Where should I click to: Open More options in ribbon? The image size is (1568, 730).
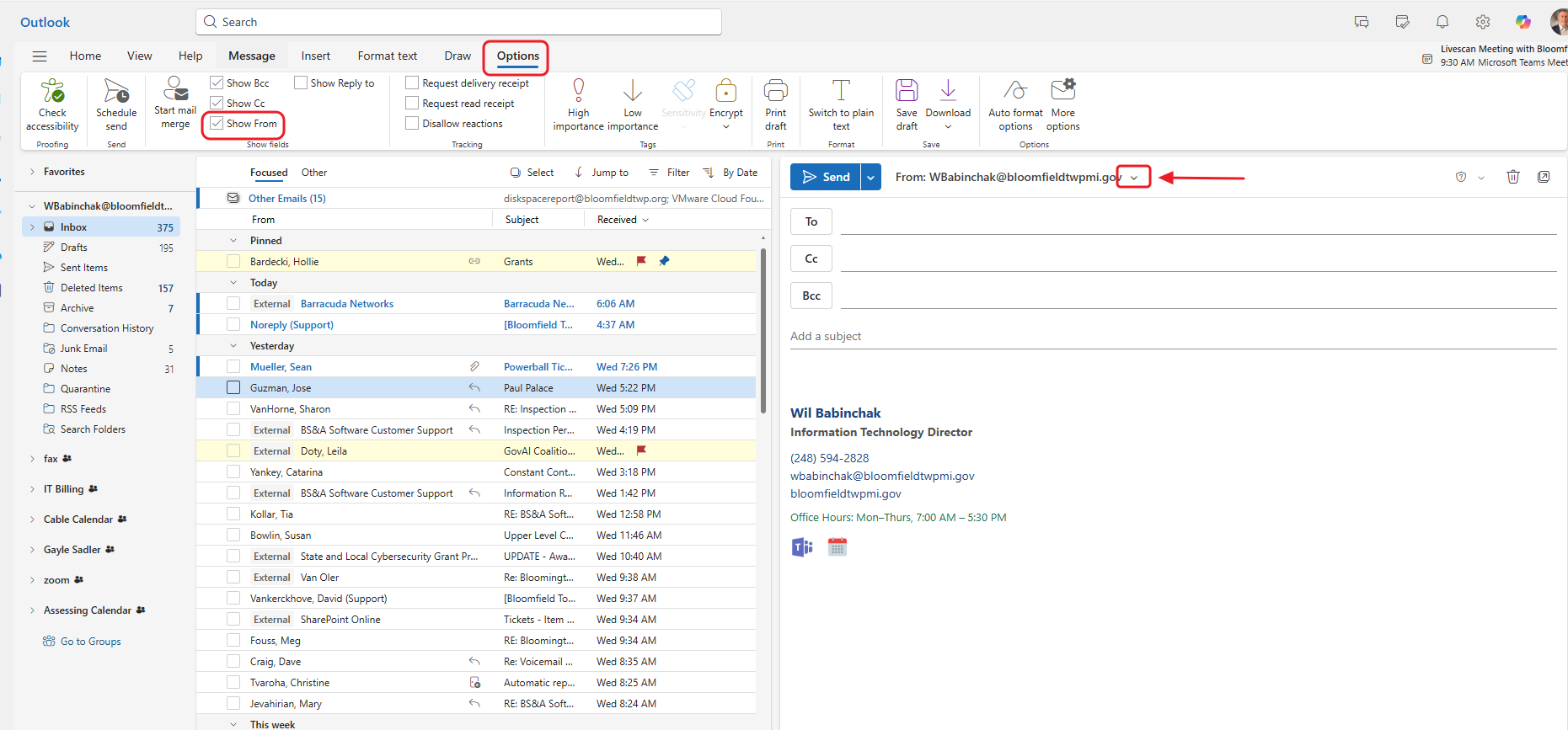point(1063,104)
